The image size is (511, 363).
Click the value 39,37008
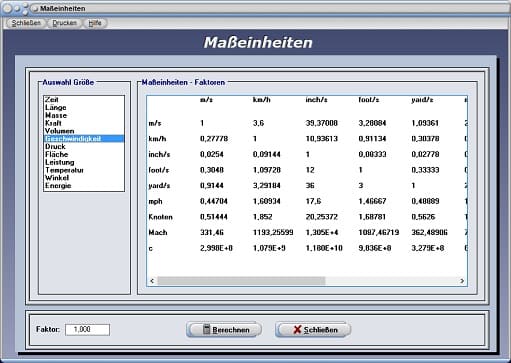pyautogui.click(x=322, y=123)
